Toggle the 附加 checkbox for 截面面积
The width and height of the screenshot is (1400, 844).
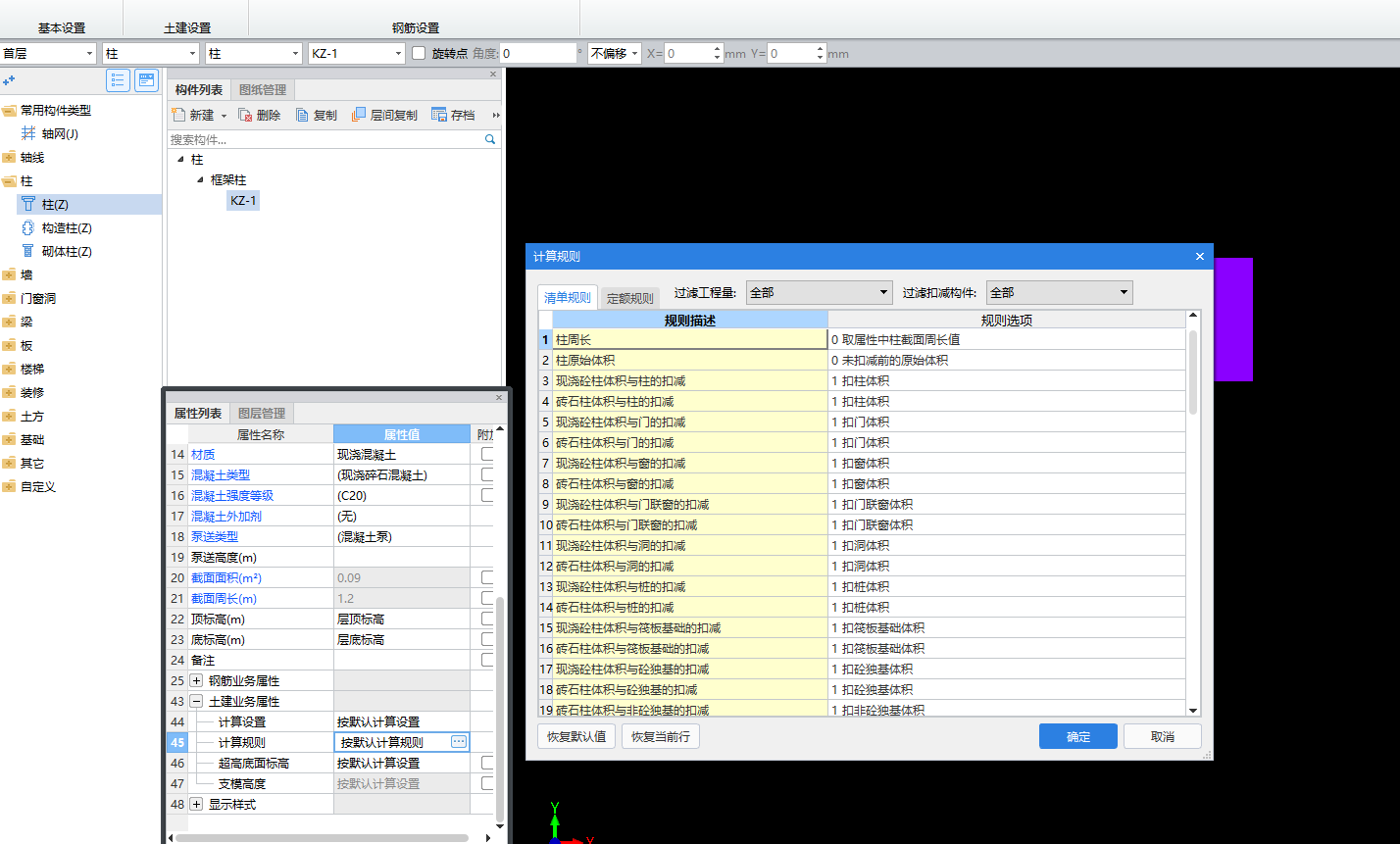[487, 577]
